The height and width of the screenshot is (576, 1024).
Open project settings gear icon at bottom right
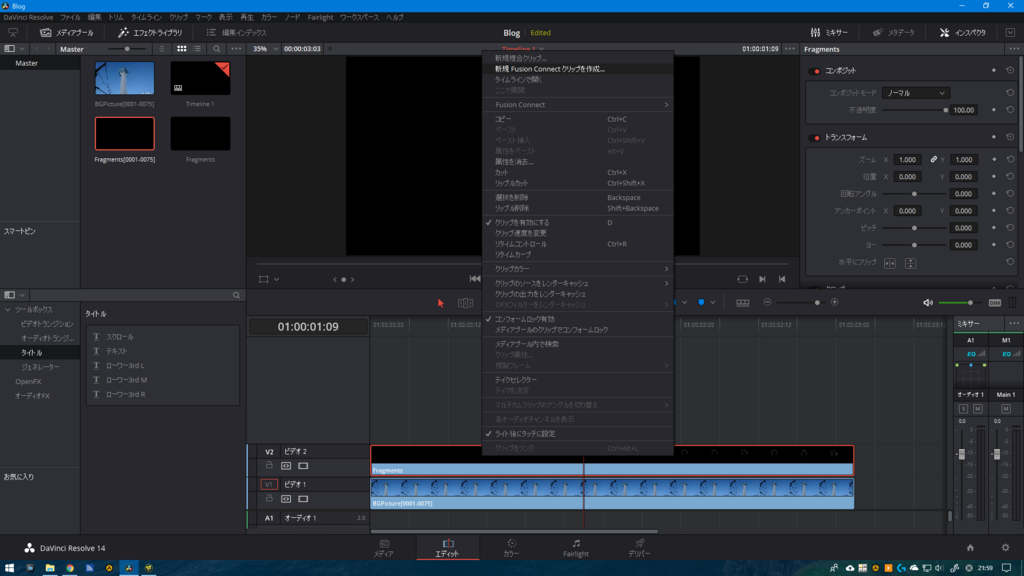click(1006, 548)
